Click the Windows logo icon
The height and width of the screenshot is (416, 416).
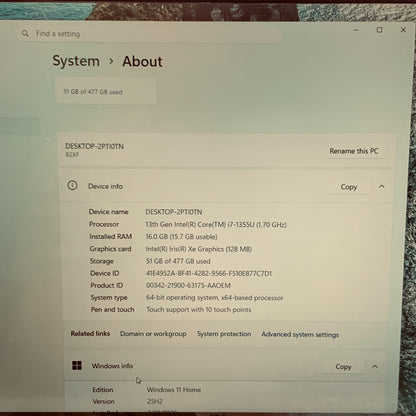point(77,365)
